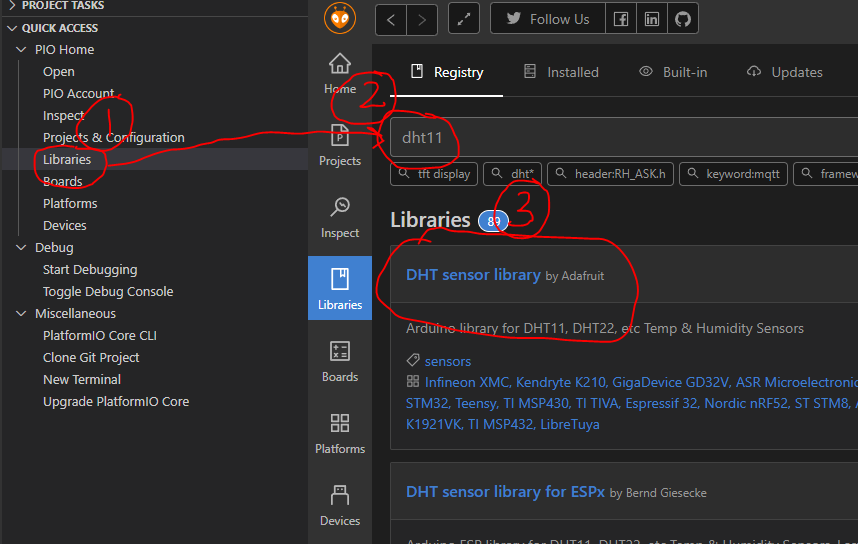This screenshot has width=858, height=544.
Task: Select Boards in quick access tree
Action: tap(62, 181)
